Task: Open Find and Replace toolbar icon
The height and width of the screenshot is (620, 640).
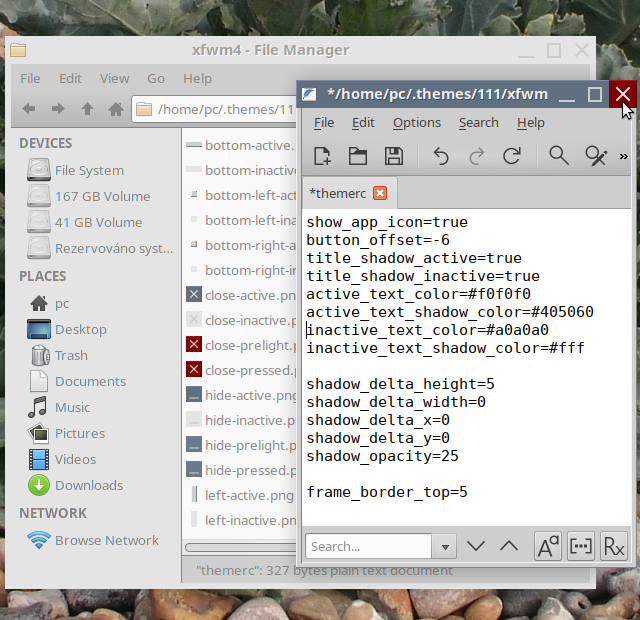Action: click(x=596, y=155)
